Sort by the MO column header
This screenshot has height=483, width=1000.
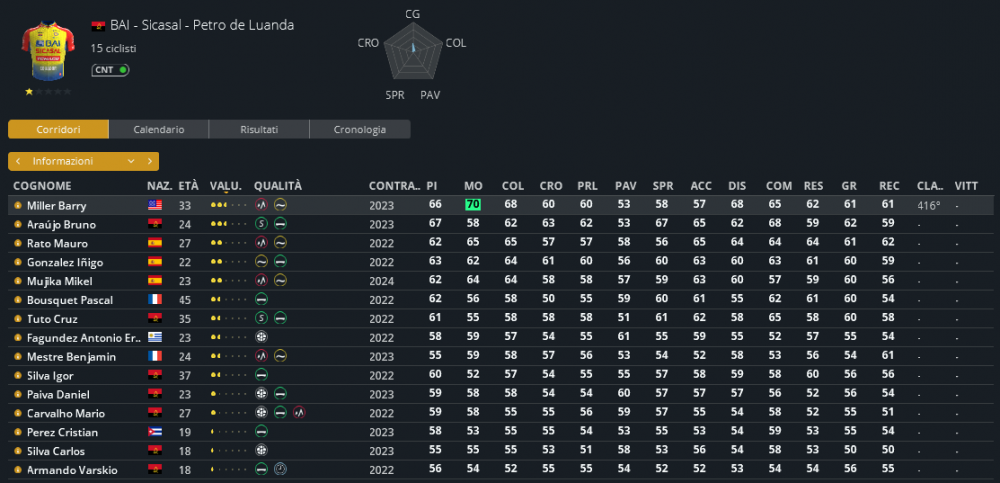(473, 186)
